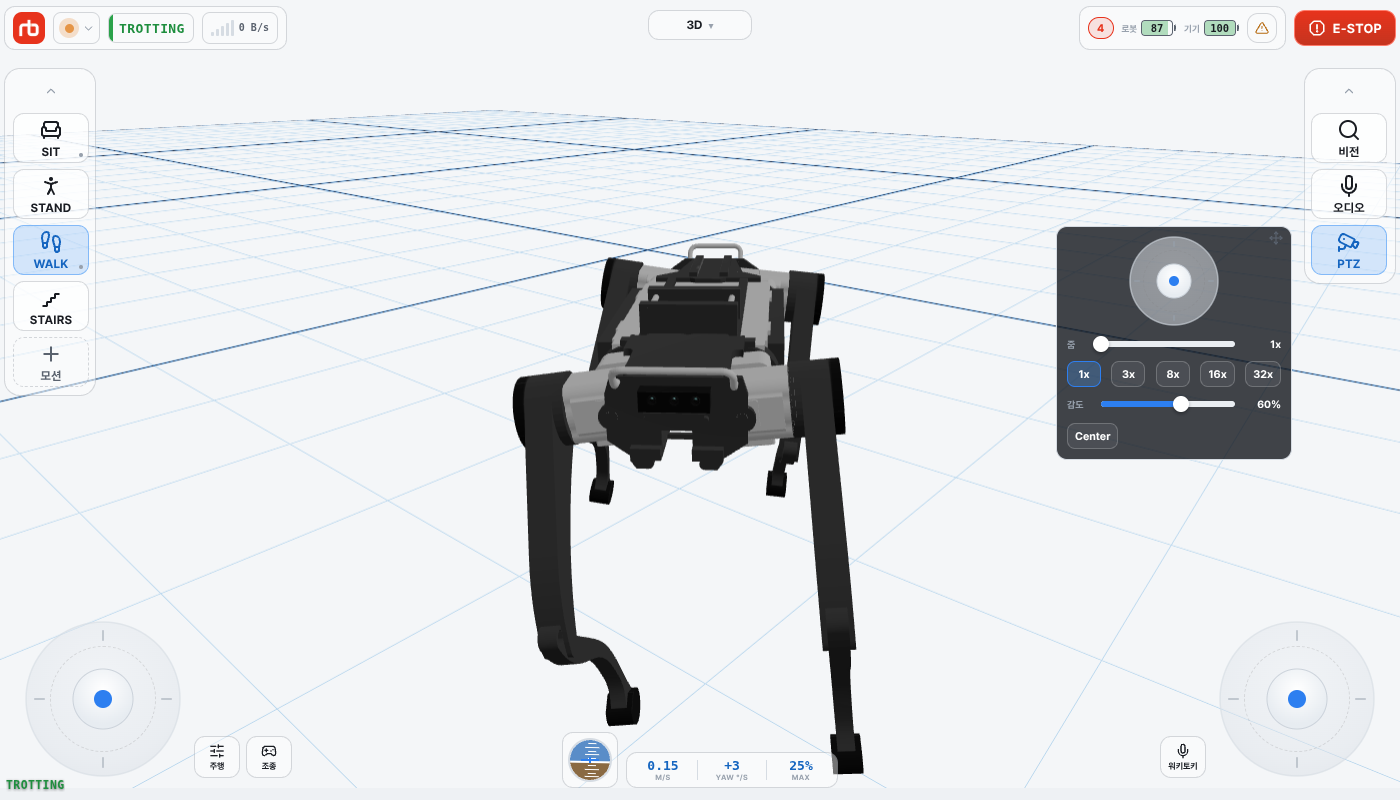
Task: Click the red rb logo icon
Action: click(29, 28)
